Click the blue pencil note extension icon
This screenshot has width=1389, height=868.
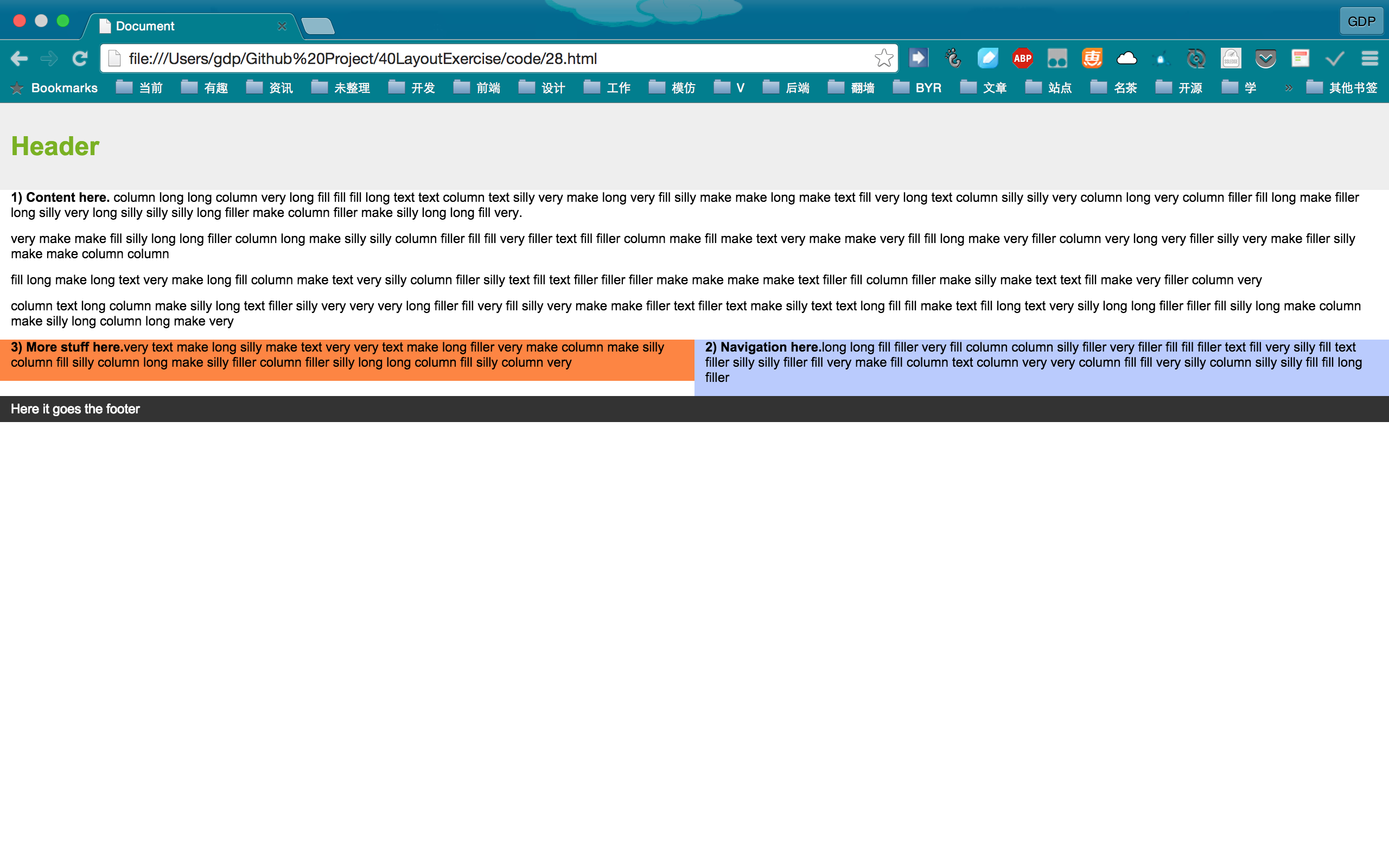988,59
